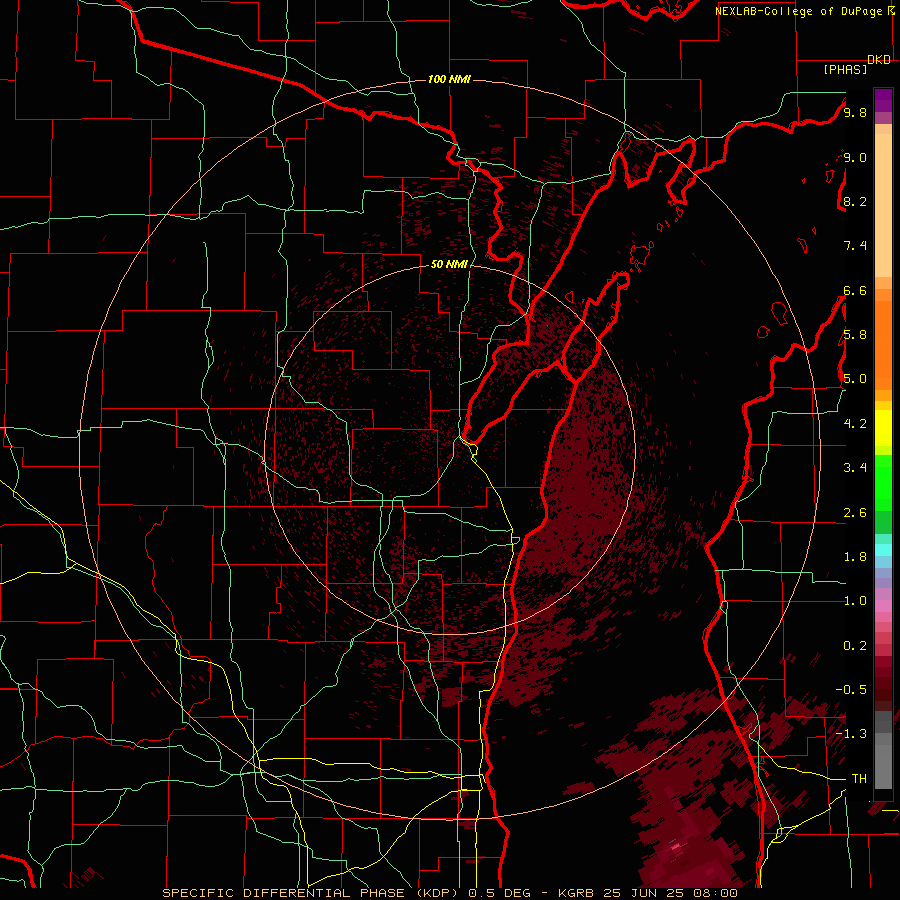The height and width of the screenshot is (900, 900).
Task: Click the 8.2 value on the color scale
Action: [x=855, y=201]
